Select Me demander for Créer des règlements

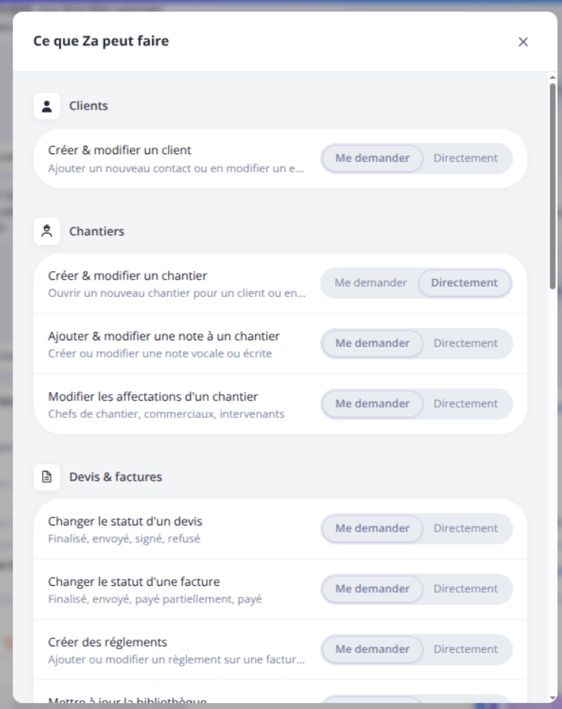tap(372, 649)
